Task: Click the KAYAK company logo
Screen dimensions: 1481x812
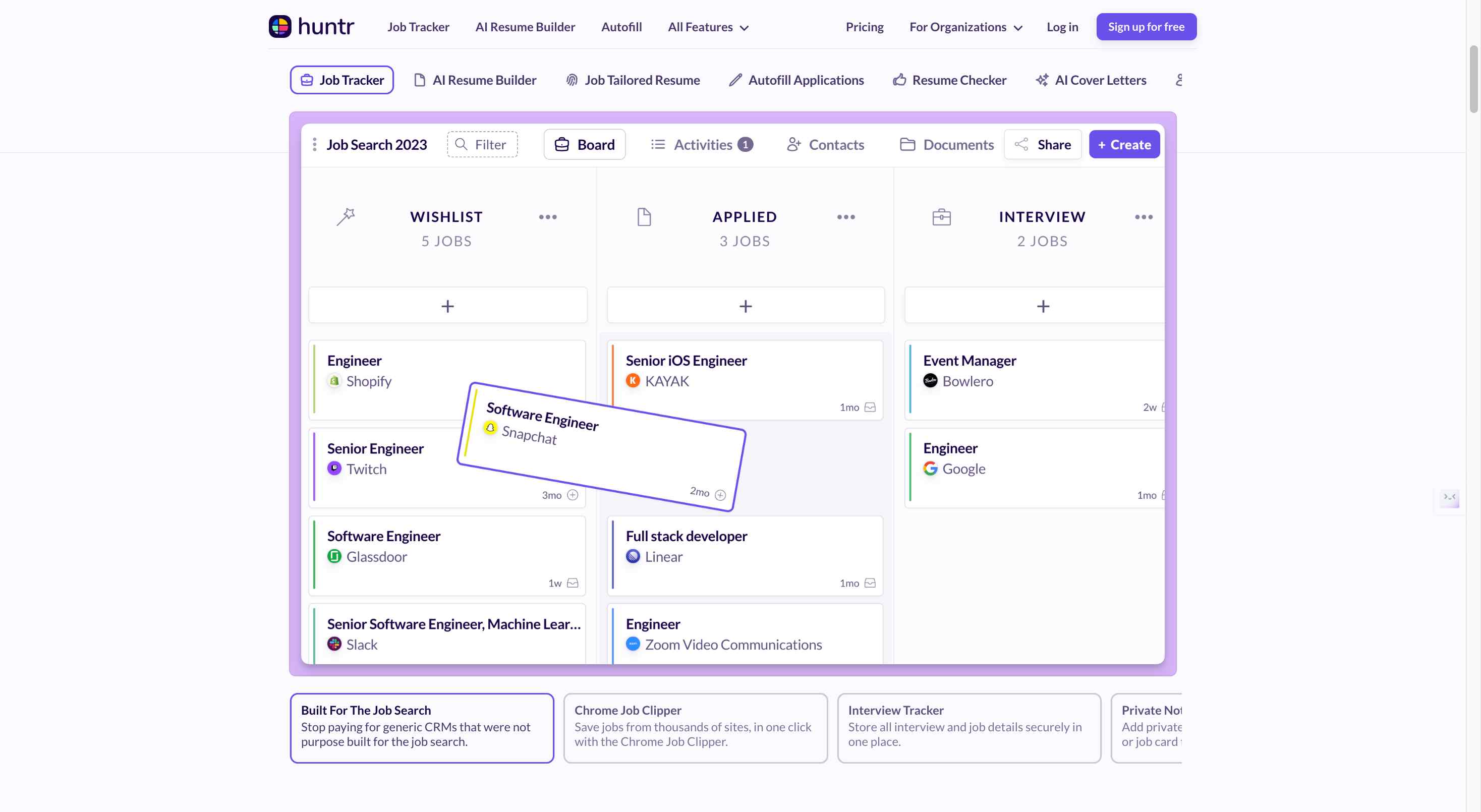Action: click(x=633, y=380)
